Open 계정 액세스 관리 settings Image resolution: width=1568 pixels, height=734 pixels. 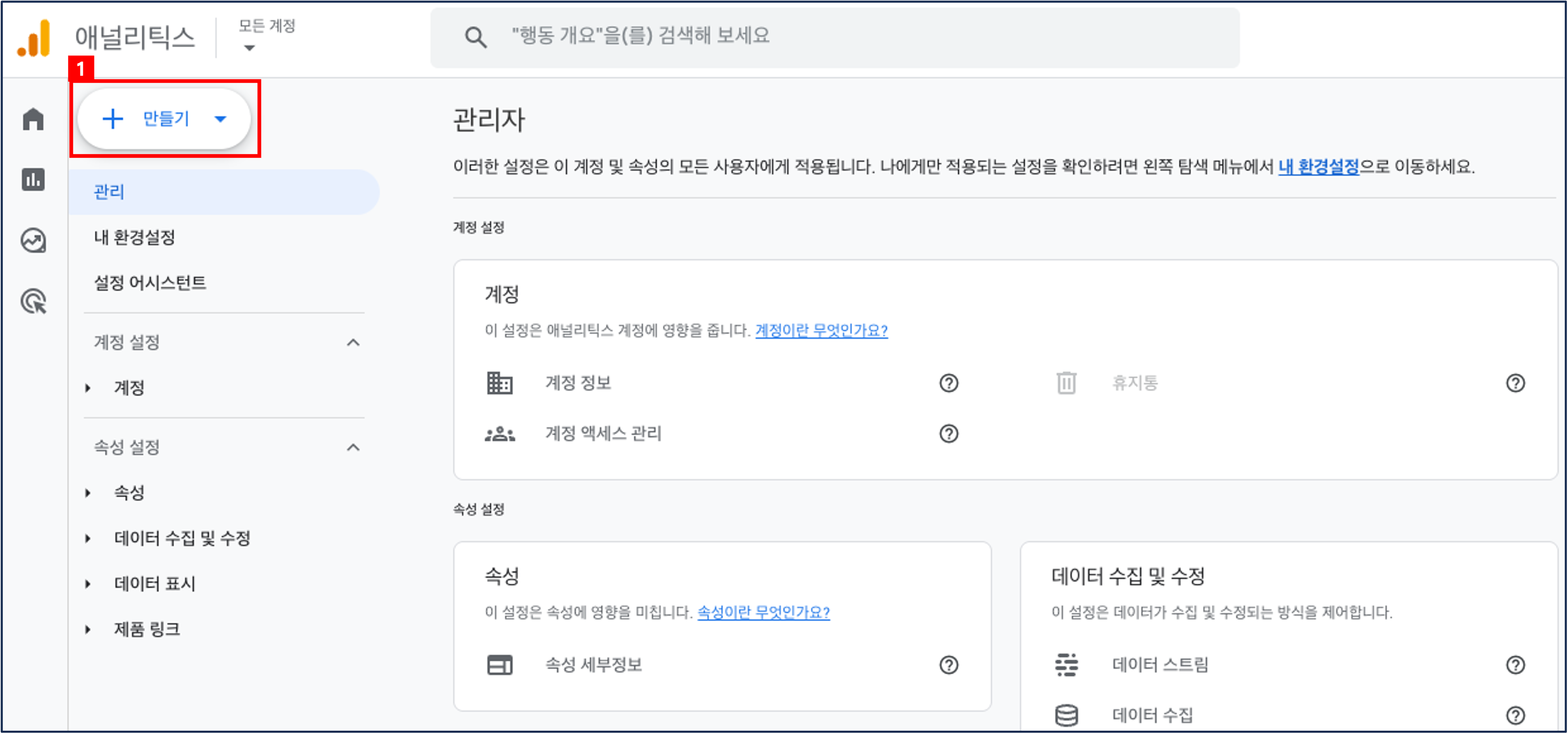click(x=603, y=433)
